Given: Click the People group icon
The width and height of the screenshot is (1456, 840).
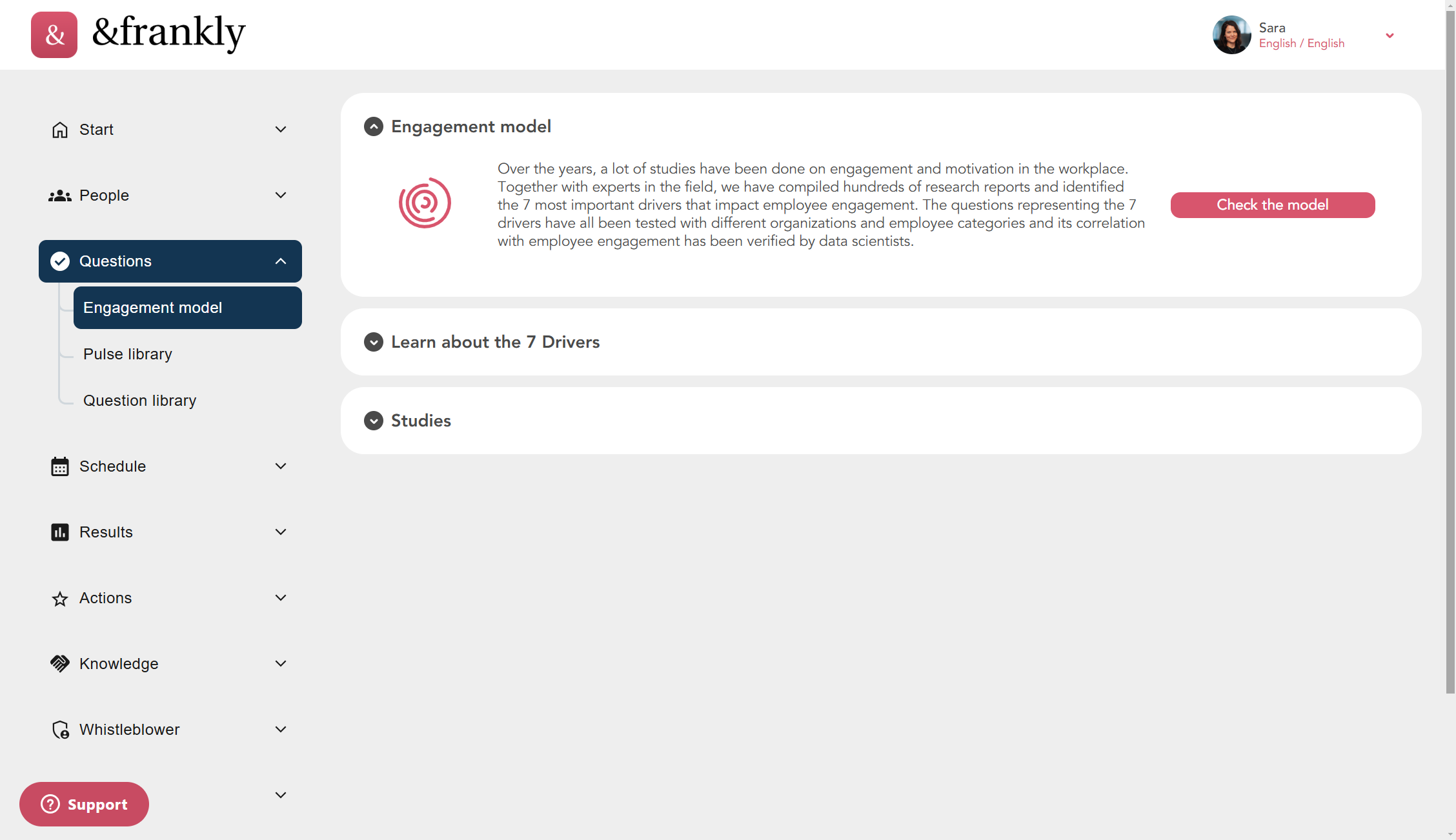Looking at the screenshot, I should [x=60, y=195].
